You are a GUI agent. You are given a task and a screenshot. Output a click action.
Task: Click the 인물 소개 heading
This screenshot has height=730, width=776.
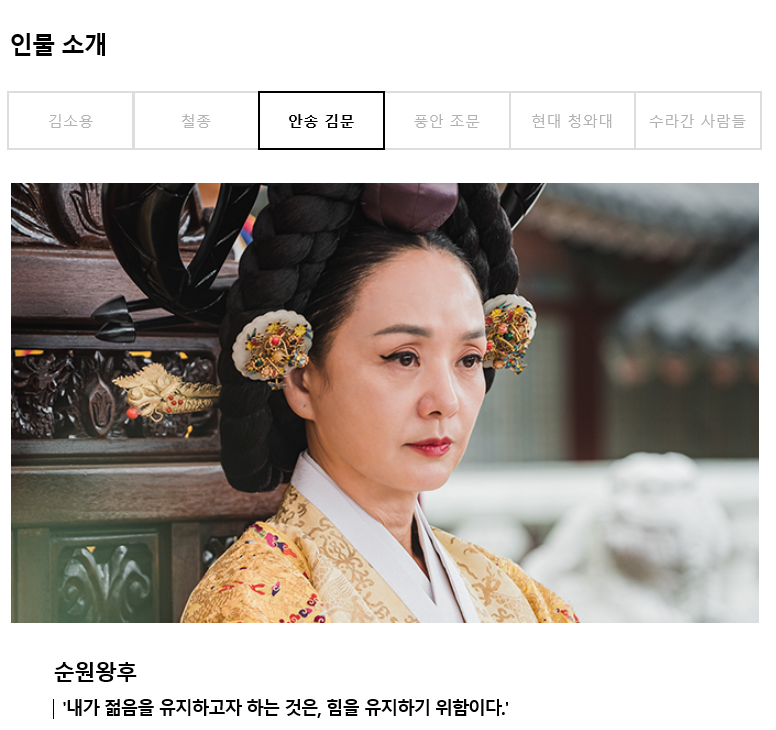(58, 45)
